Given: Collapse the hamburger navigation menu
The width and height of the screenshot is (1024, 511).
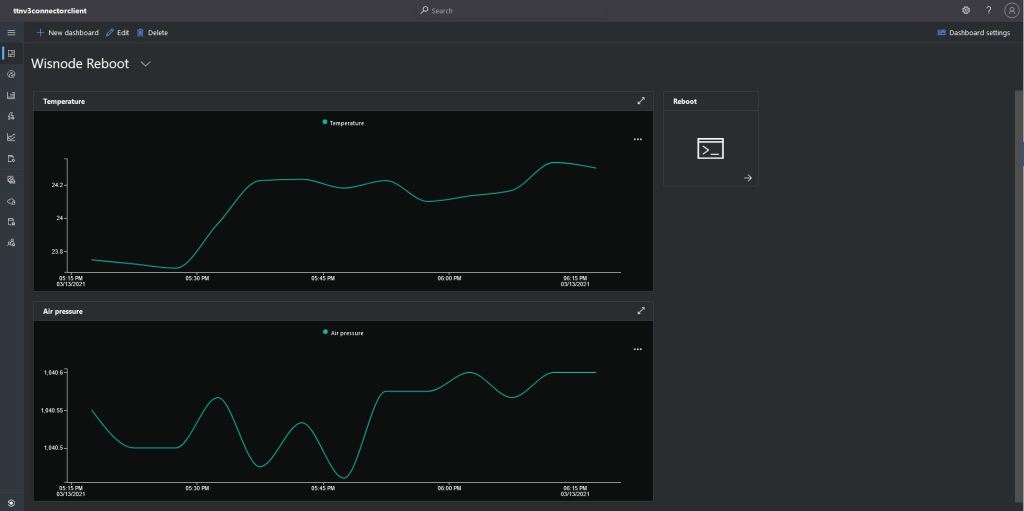Looking at the screenshot, I should [x=11, y=33].
